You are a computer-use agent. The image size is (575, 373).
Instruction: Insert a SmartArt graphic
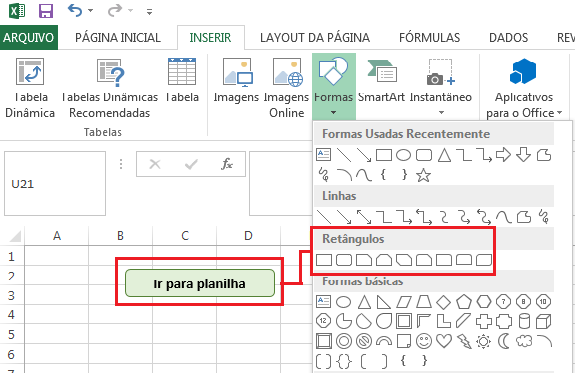click(381, 81)
